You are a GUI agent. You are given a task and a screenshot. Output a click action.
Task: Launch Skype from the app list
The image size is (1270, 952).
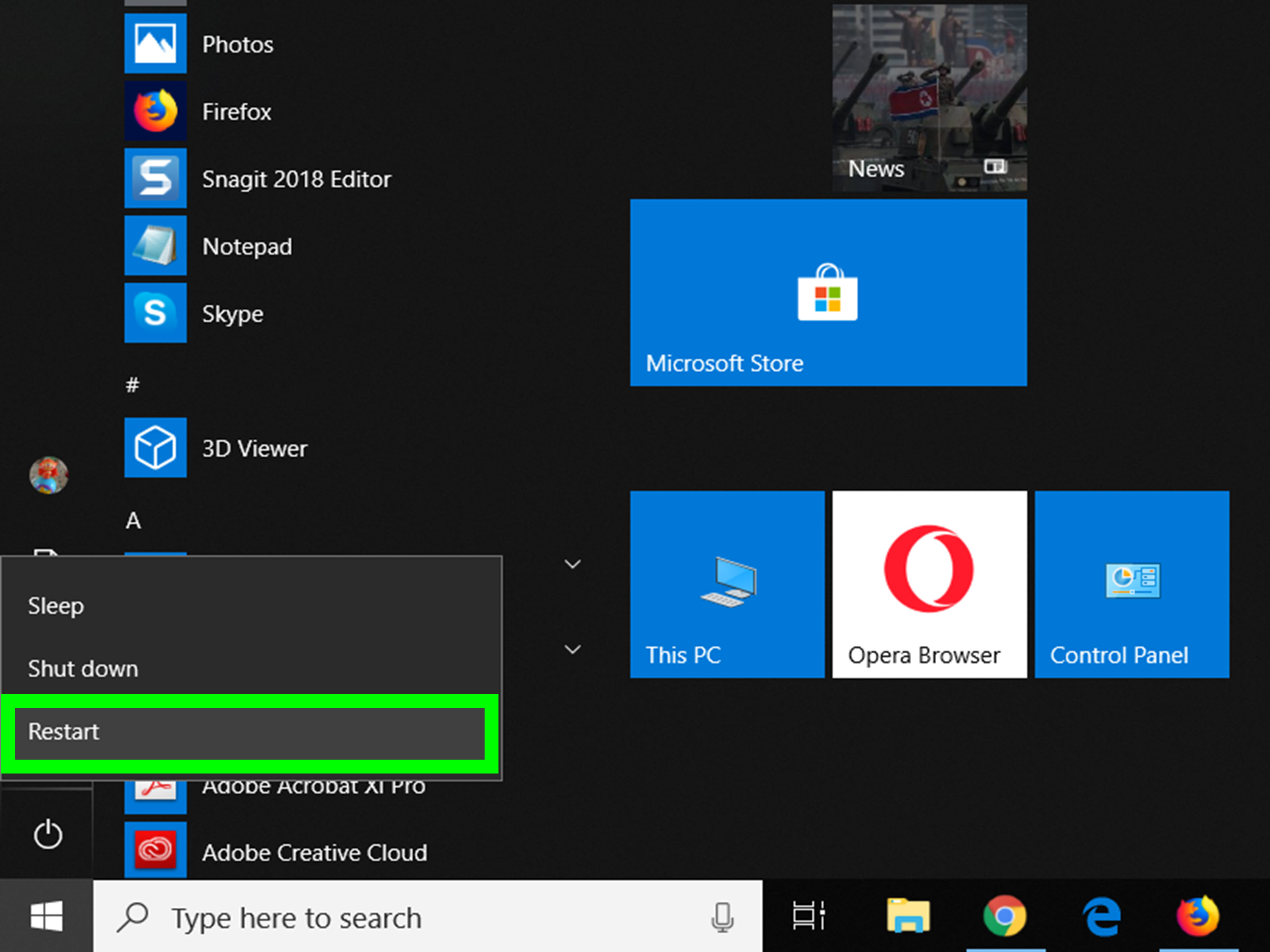point(194,313)
